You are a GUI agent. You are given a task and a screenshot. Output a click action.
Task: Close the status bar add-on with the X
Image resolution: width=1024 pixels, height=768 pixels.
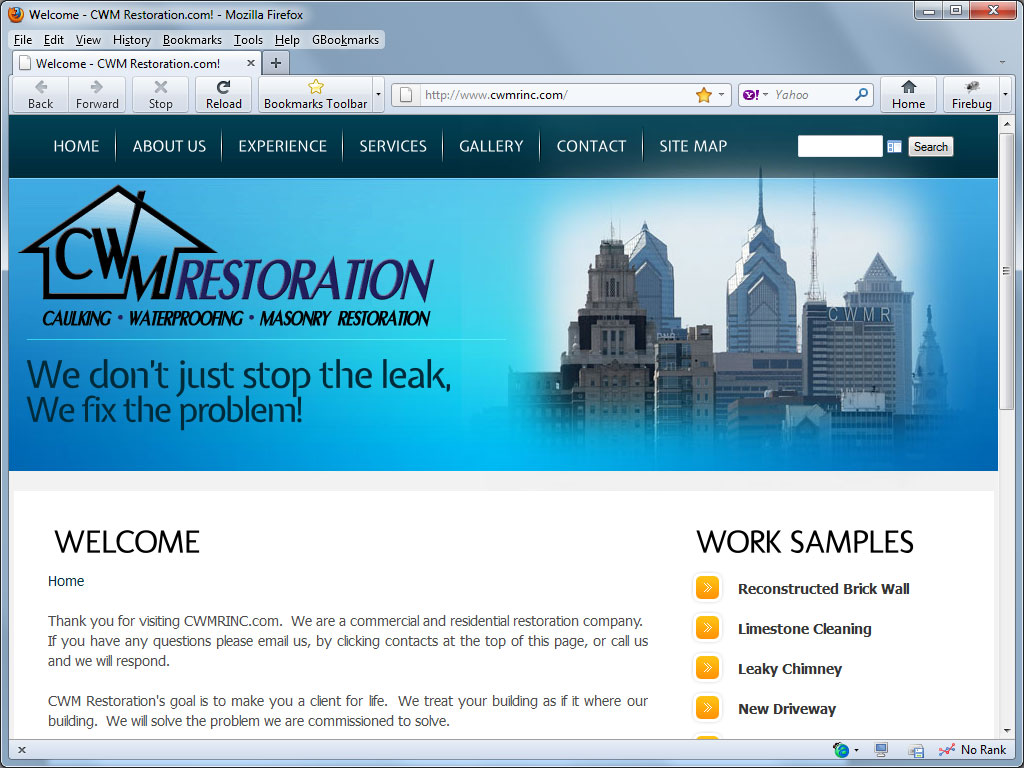[x=22, y=750]
